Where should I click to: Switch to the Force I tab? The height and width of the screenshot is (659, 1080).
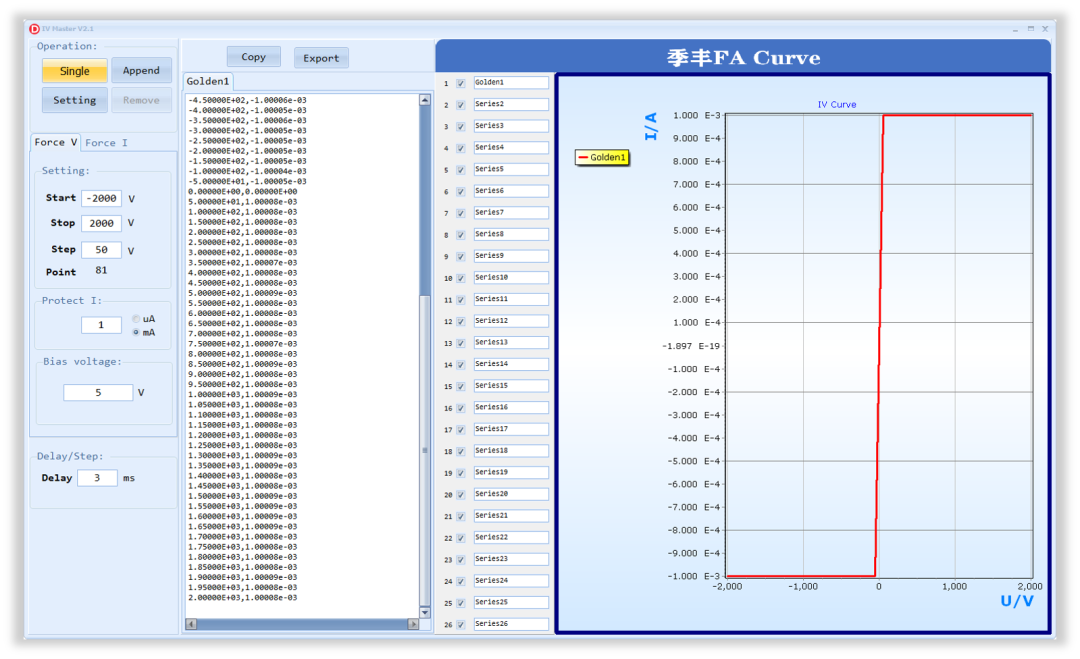tap(106, 143)
